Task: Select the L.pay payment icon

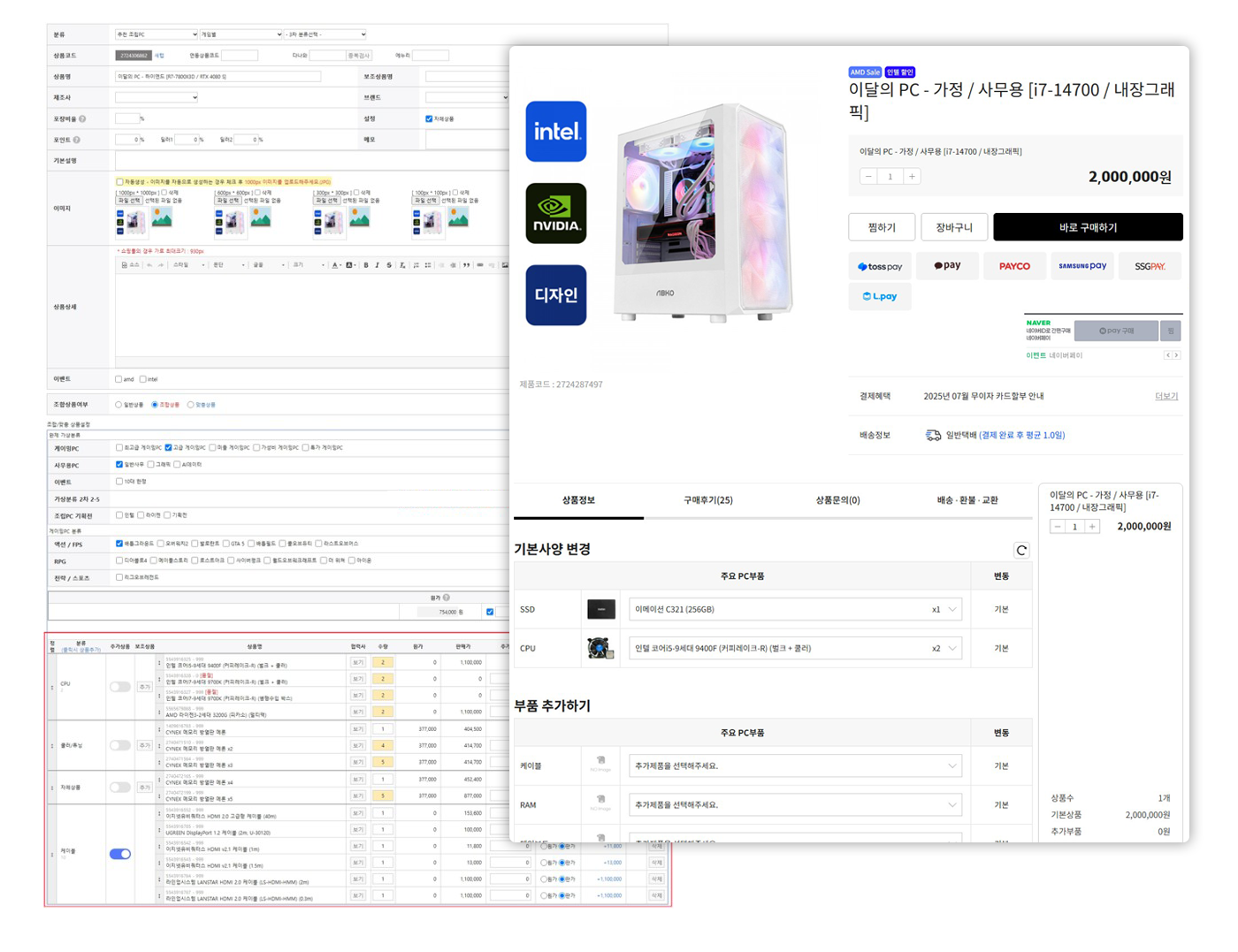Action: tap(880, 297)
